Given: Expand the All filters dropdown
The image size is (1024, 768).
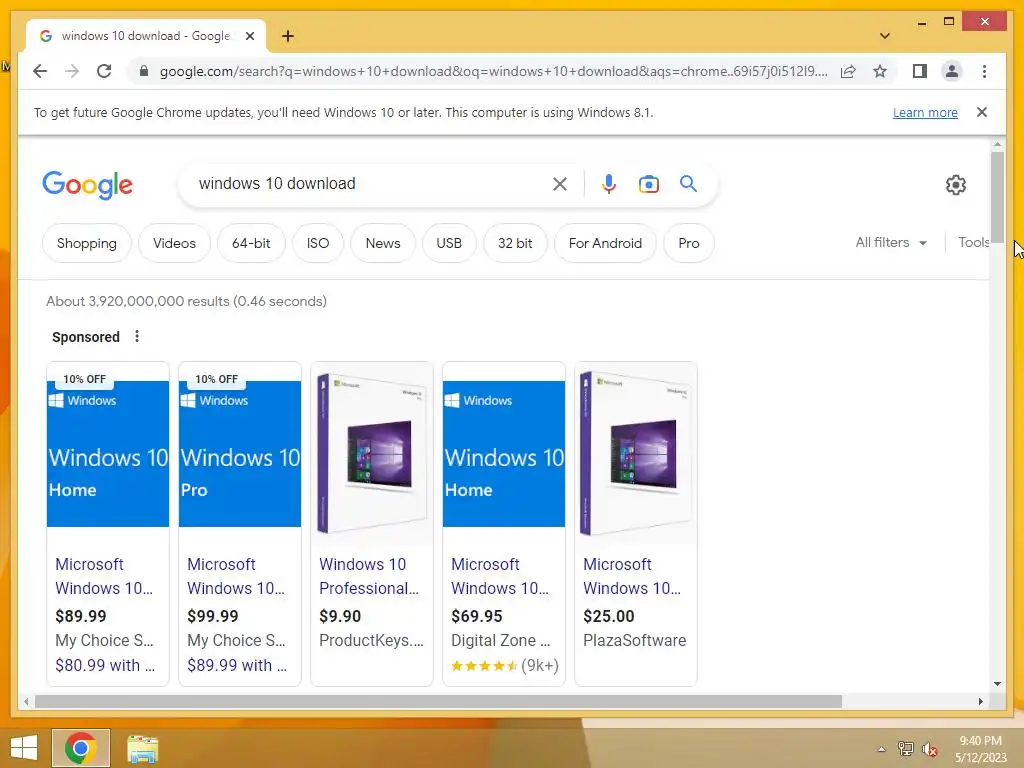Looking at the screenshot, I should point(891,242).
